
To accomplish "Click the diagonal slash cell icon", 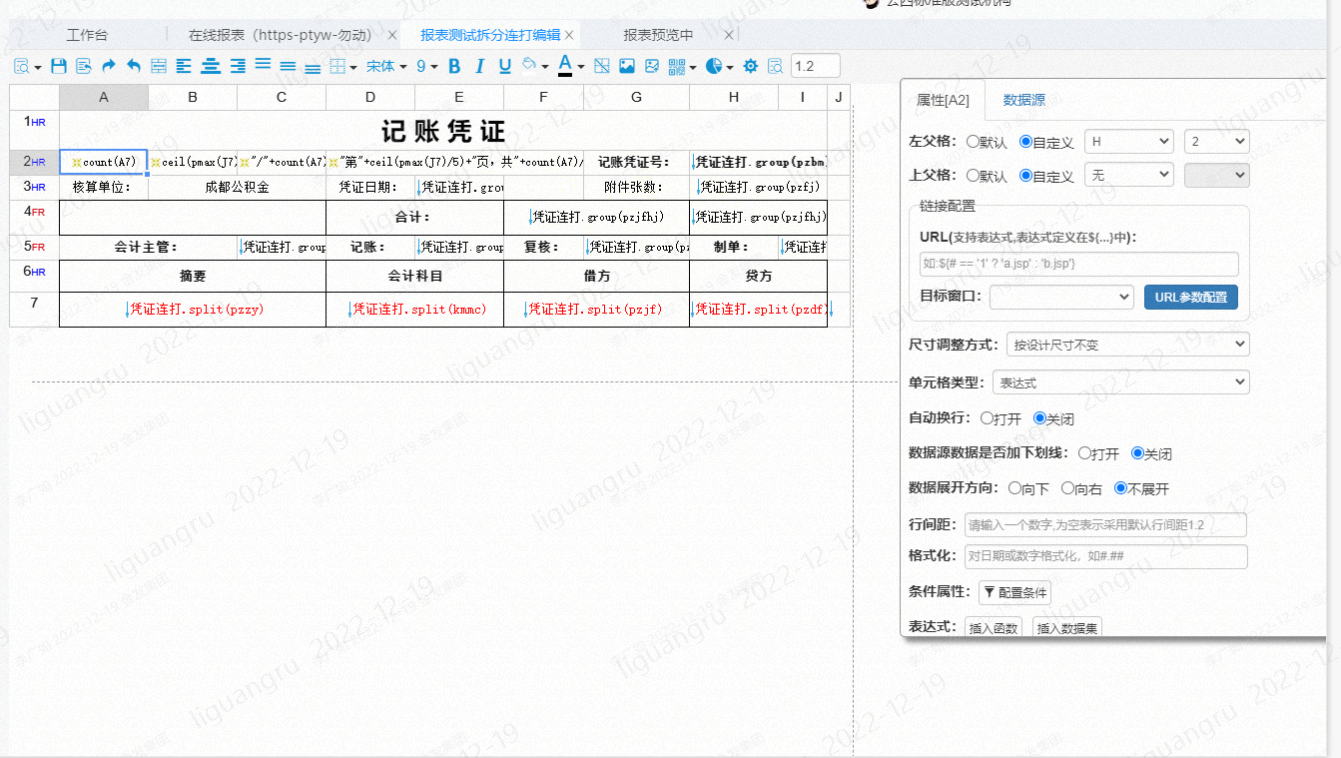I will tap(602, 66).
